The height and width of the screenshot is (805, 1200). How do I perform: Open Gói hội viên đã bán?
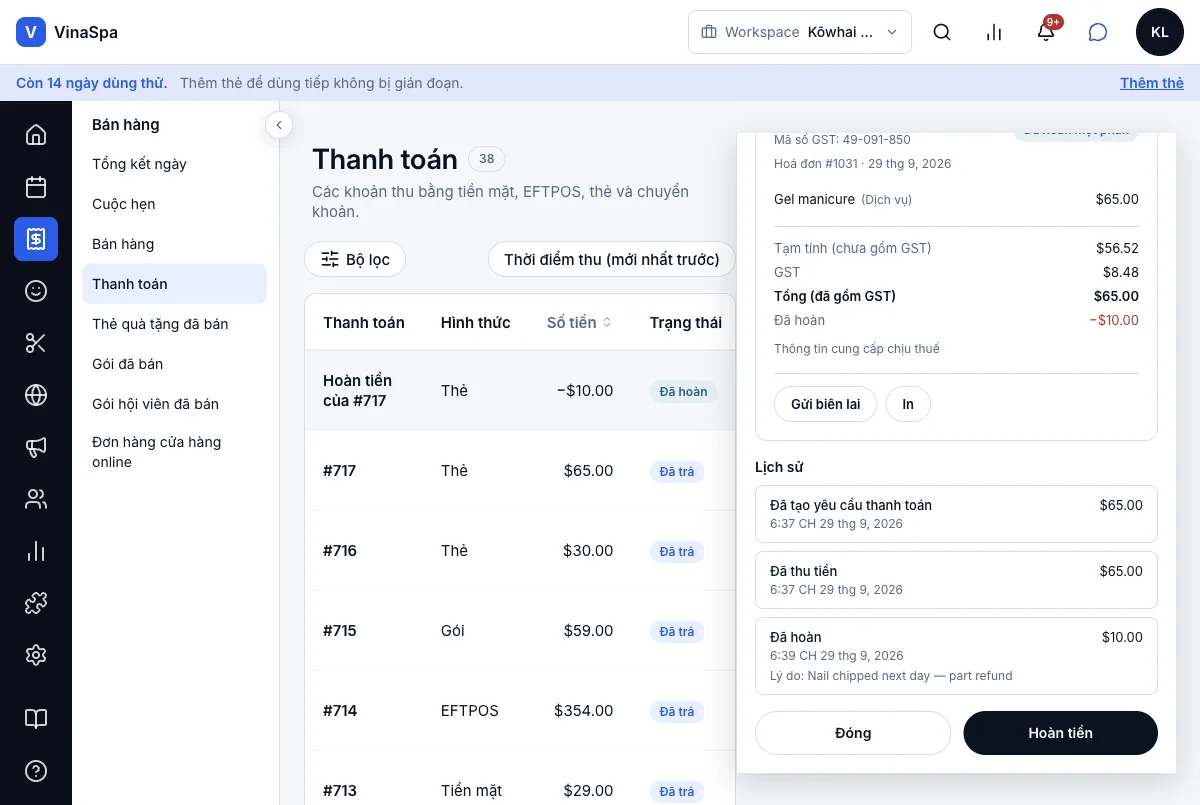click(174, 404)
